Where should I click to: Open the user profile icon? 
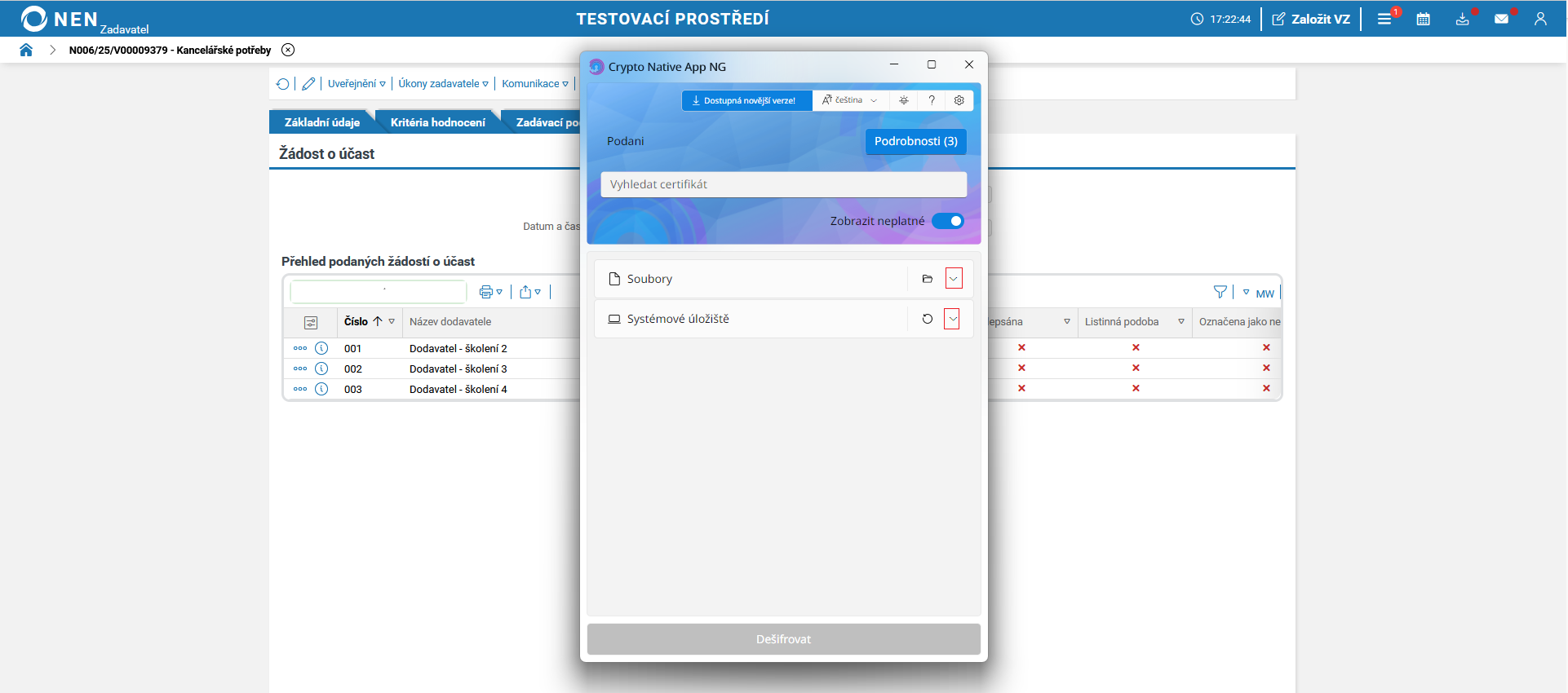[1540, 19]
